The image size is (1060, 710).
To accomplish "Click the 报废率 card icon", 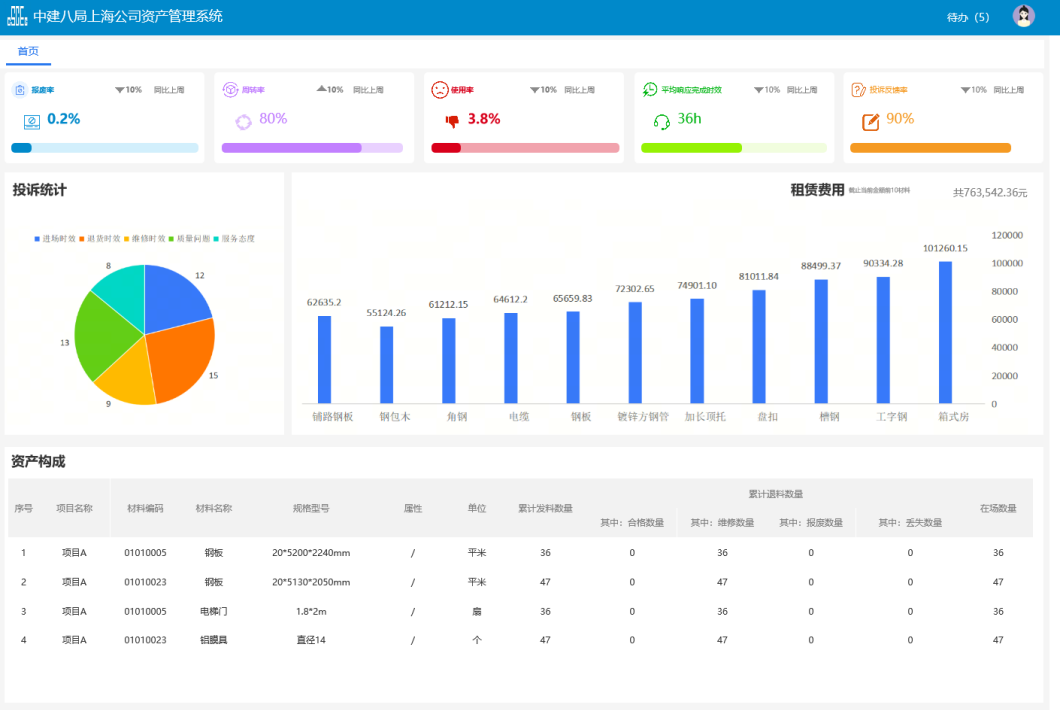I will (x=19, y=90).
